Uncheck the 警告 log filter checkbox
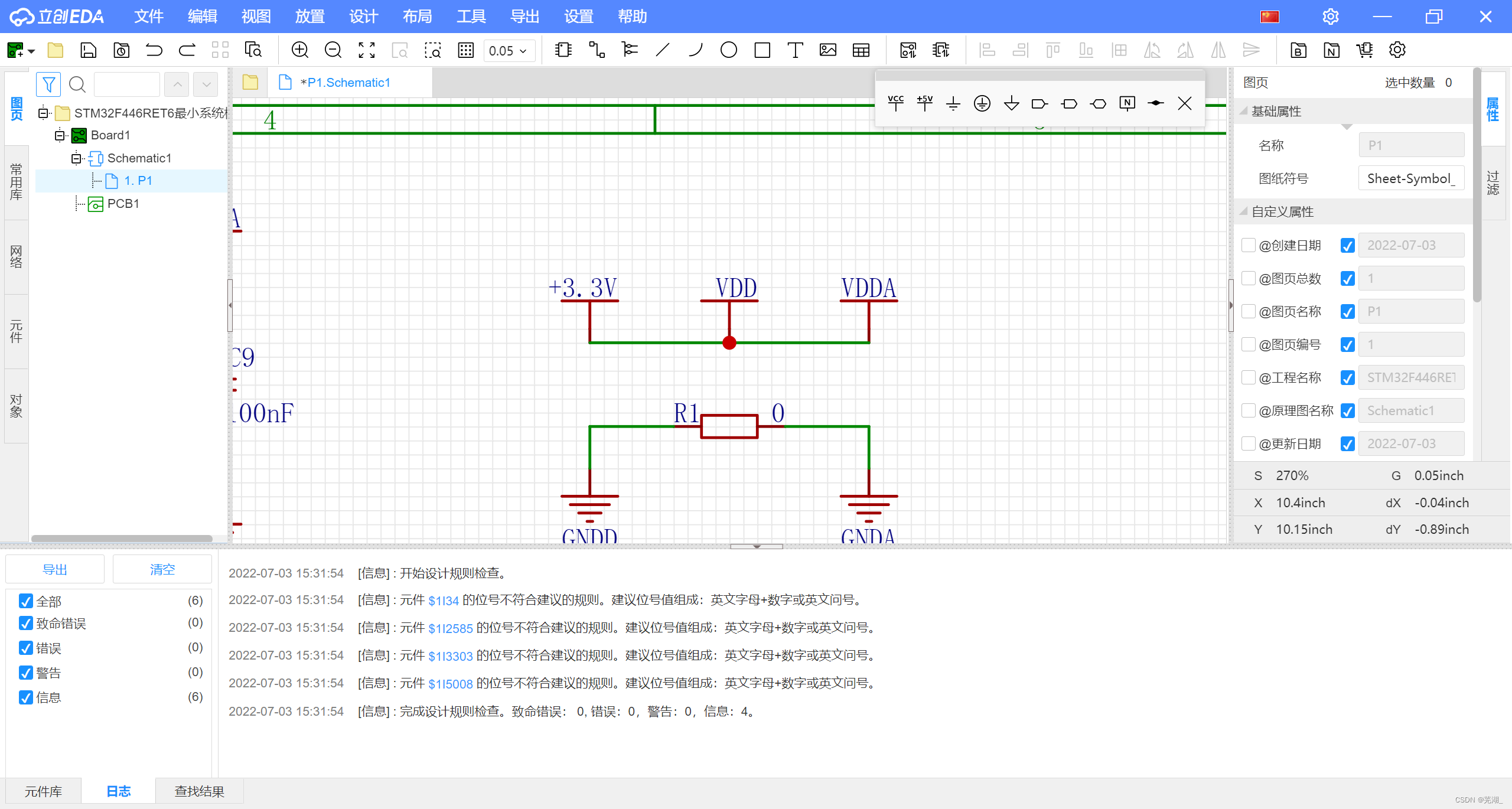 26,673
